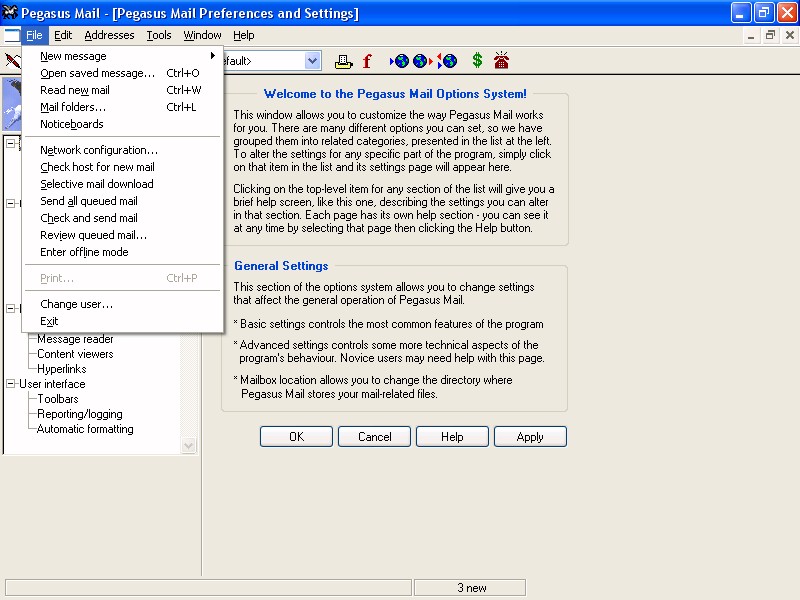Click the Cancel button
800x600 pixels.
pyautogui.click(x=374, y=437)
